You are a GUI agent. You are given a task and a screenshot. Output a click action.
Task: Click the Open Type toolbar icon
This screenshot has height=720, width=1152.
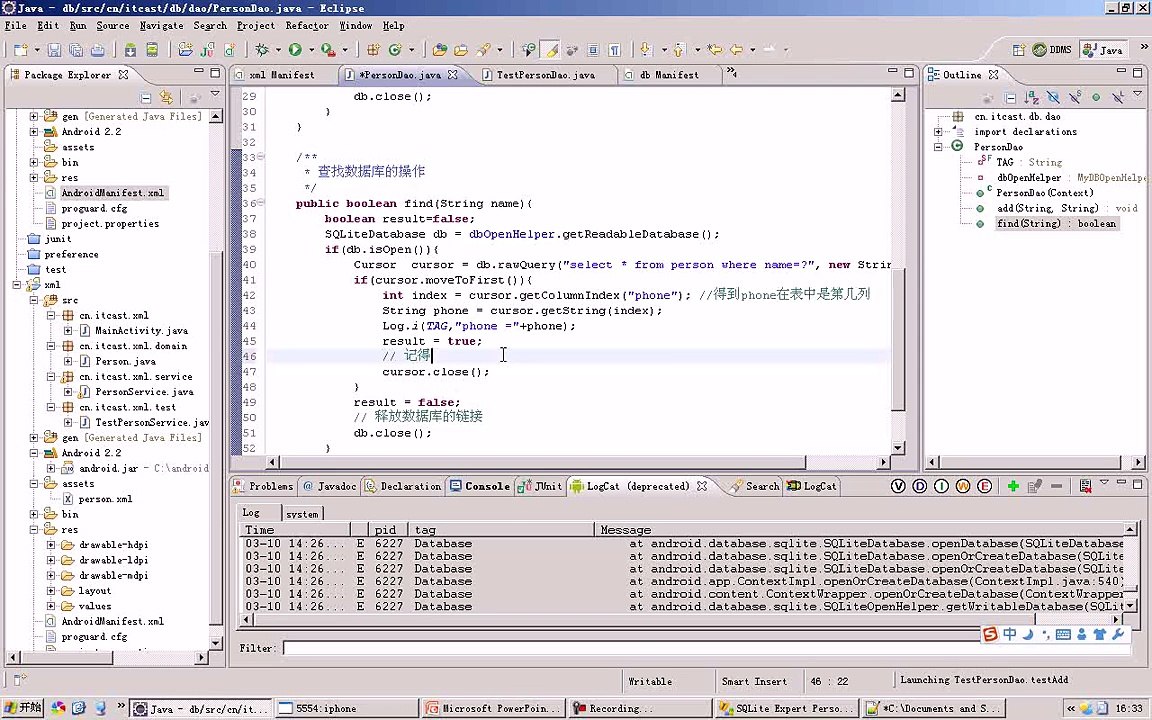(x=439, y=50)
